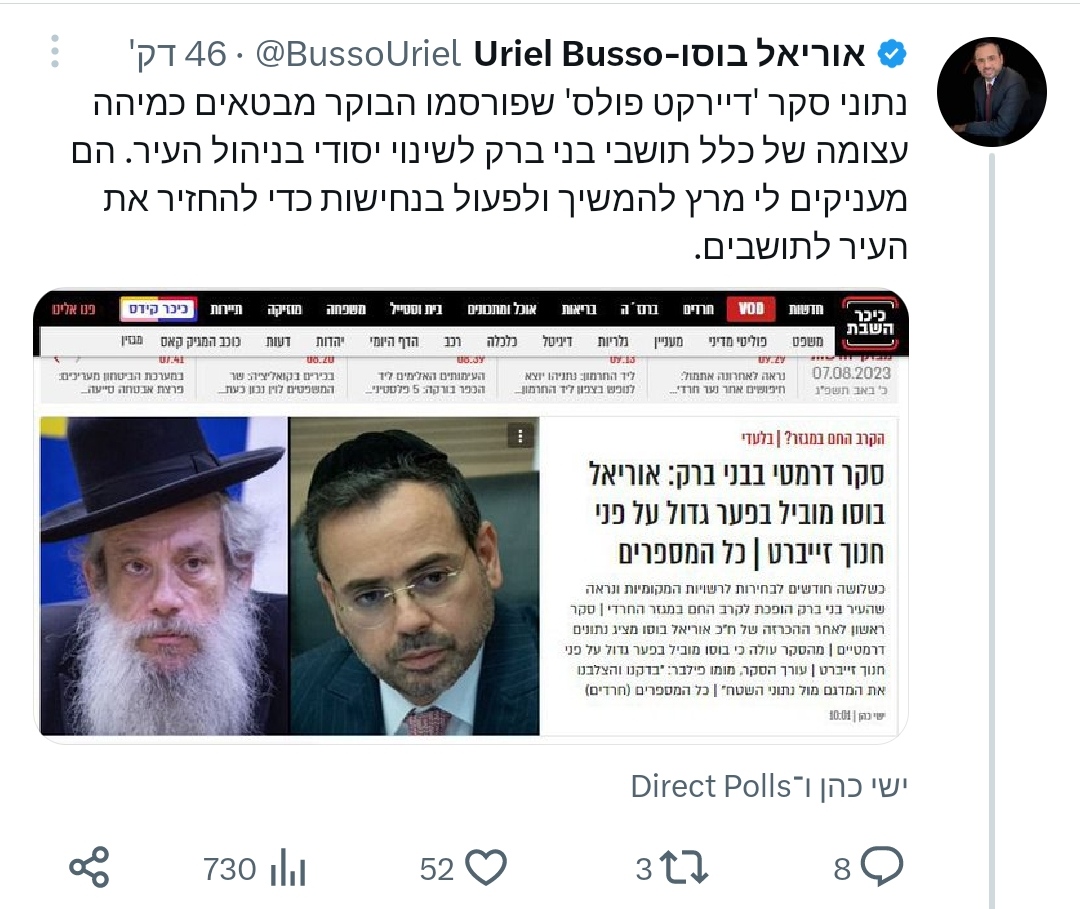Click the blue verified badge
Viewport: 1080px width, 909px height.
tap(892, 54)
